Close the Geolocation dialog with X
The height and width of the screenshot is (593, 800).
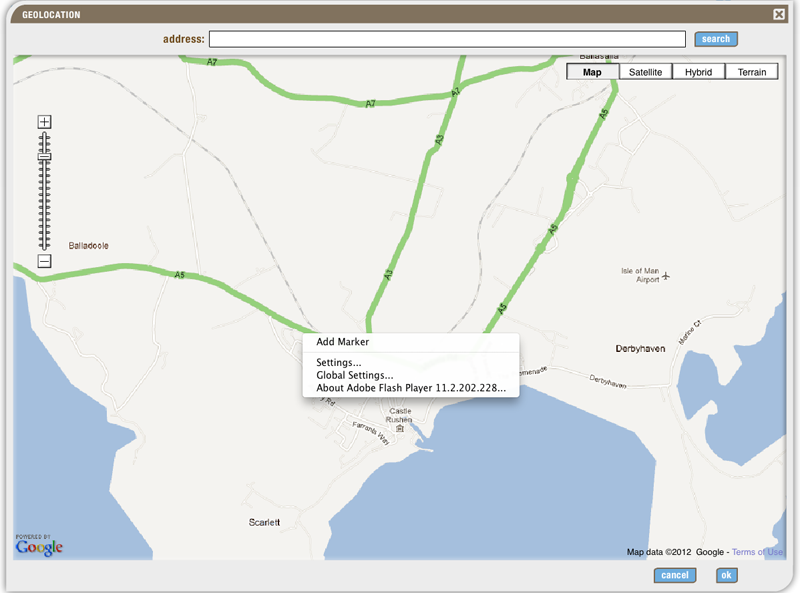[x=779, y=14]
